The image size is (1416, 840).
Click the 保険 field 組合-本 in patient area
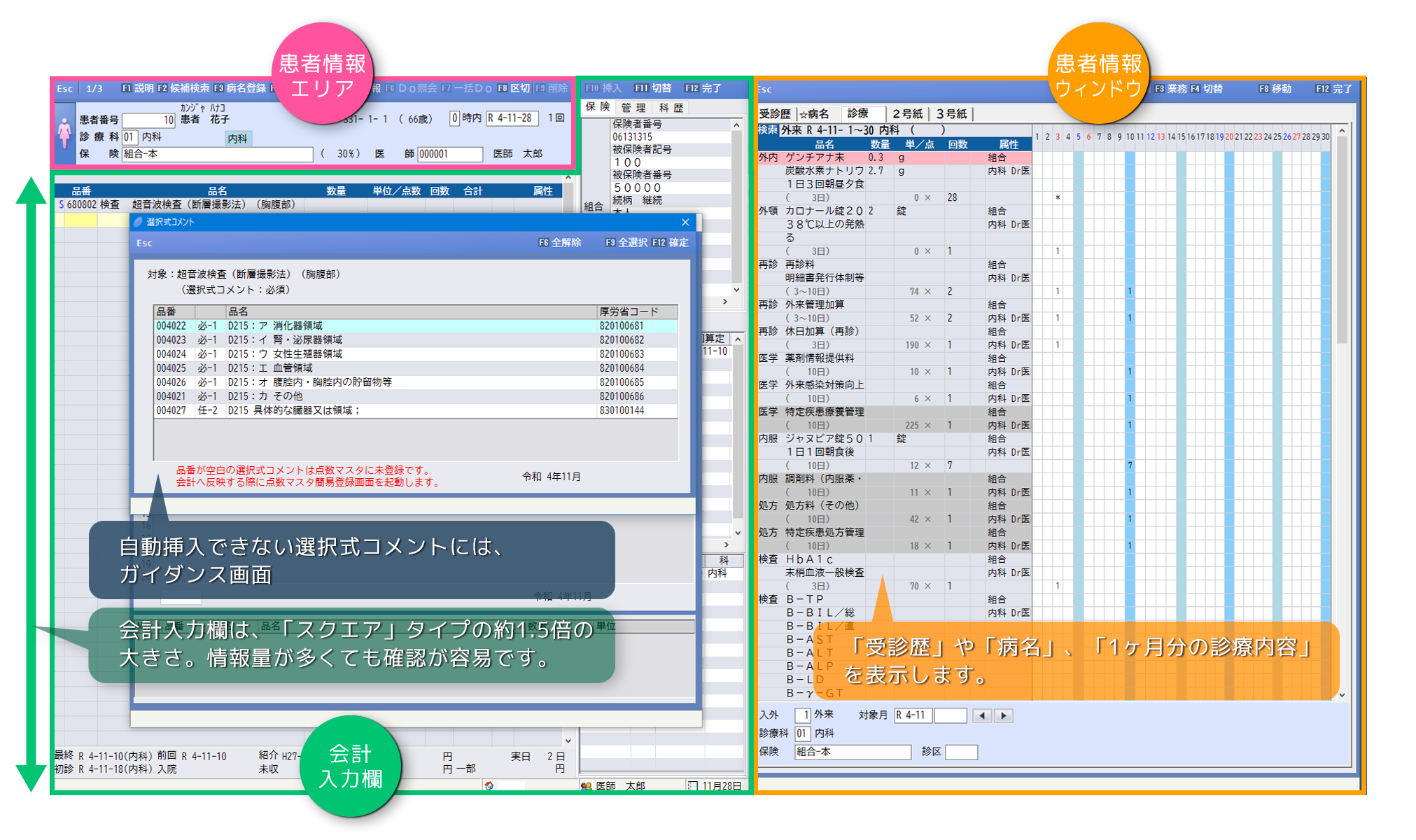tap(217, 154)
